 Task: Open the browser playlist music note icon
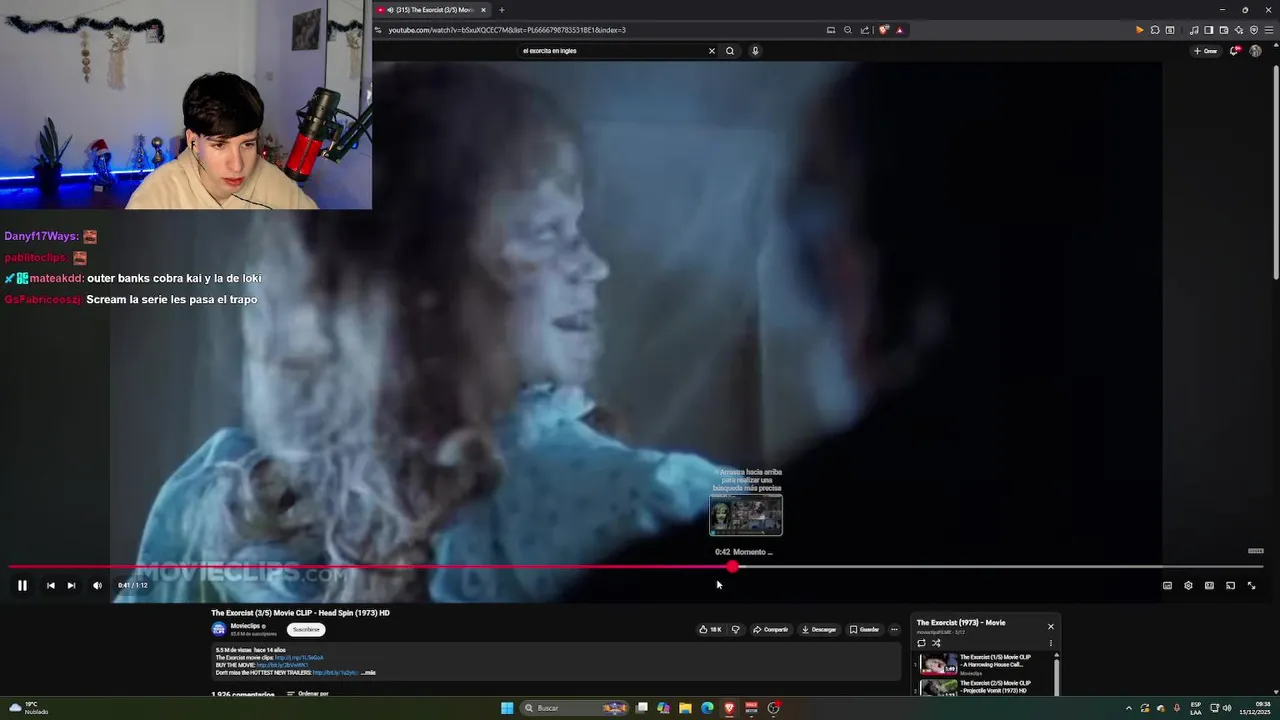pos(1194,30)
